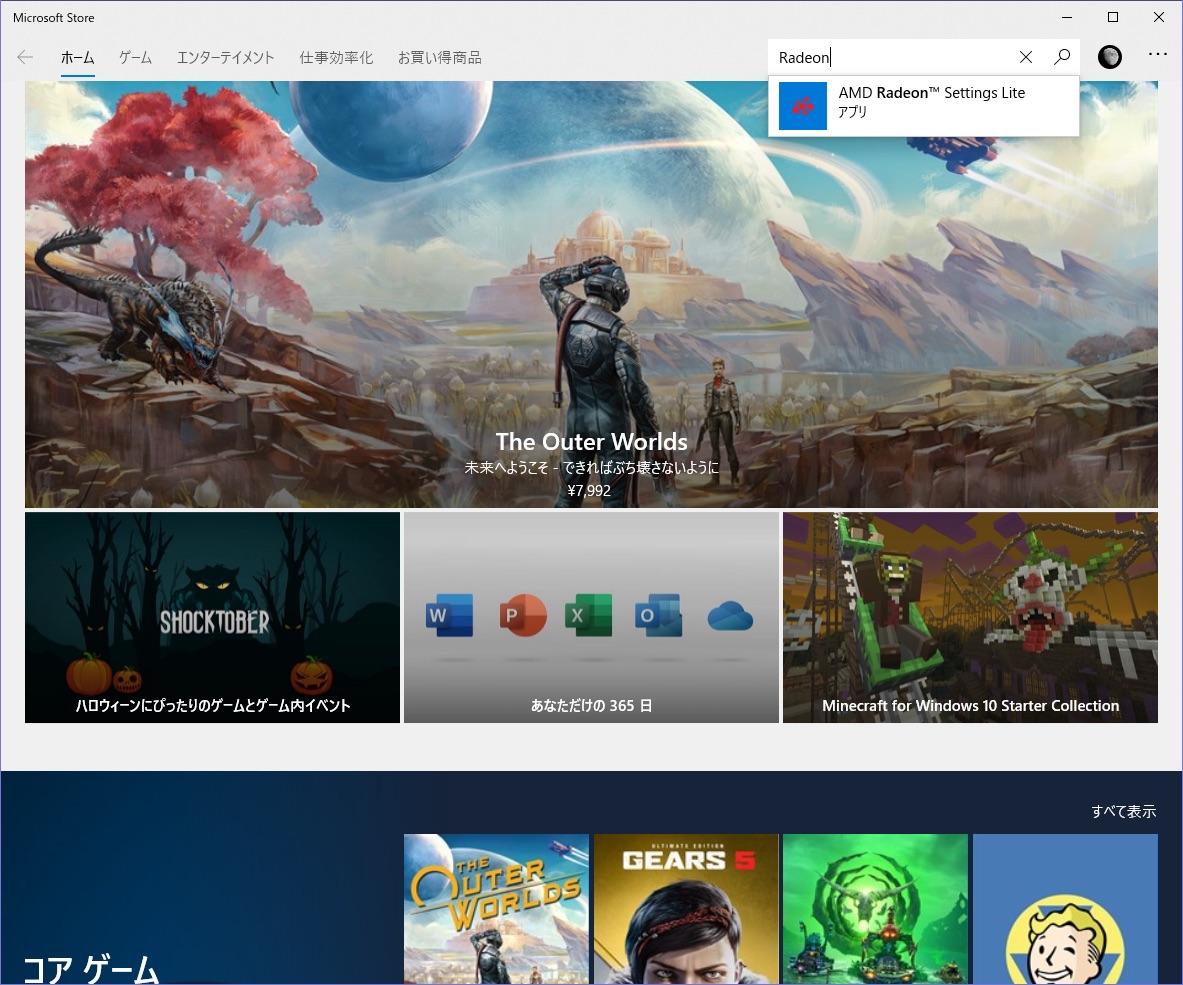
Task: Click the back navigation arrow
Action: pyautogui.click(x=24, y=57)
